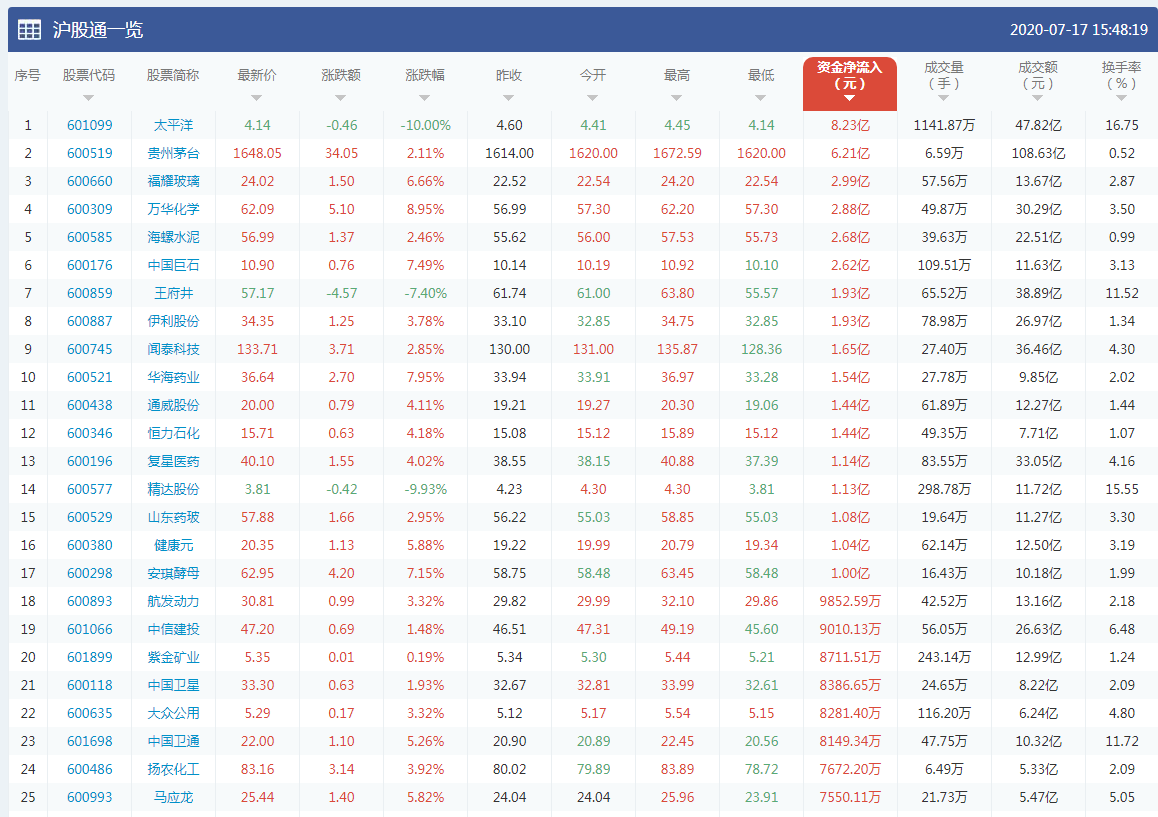Click sort arrow under 涨跌幅 header
The width and height of the screenshot is (1158, 817).
point(425,98)
